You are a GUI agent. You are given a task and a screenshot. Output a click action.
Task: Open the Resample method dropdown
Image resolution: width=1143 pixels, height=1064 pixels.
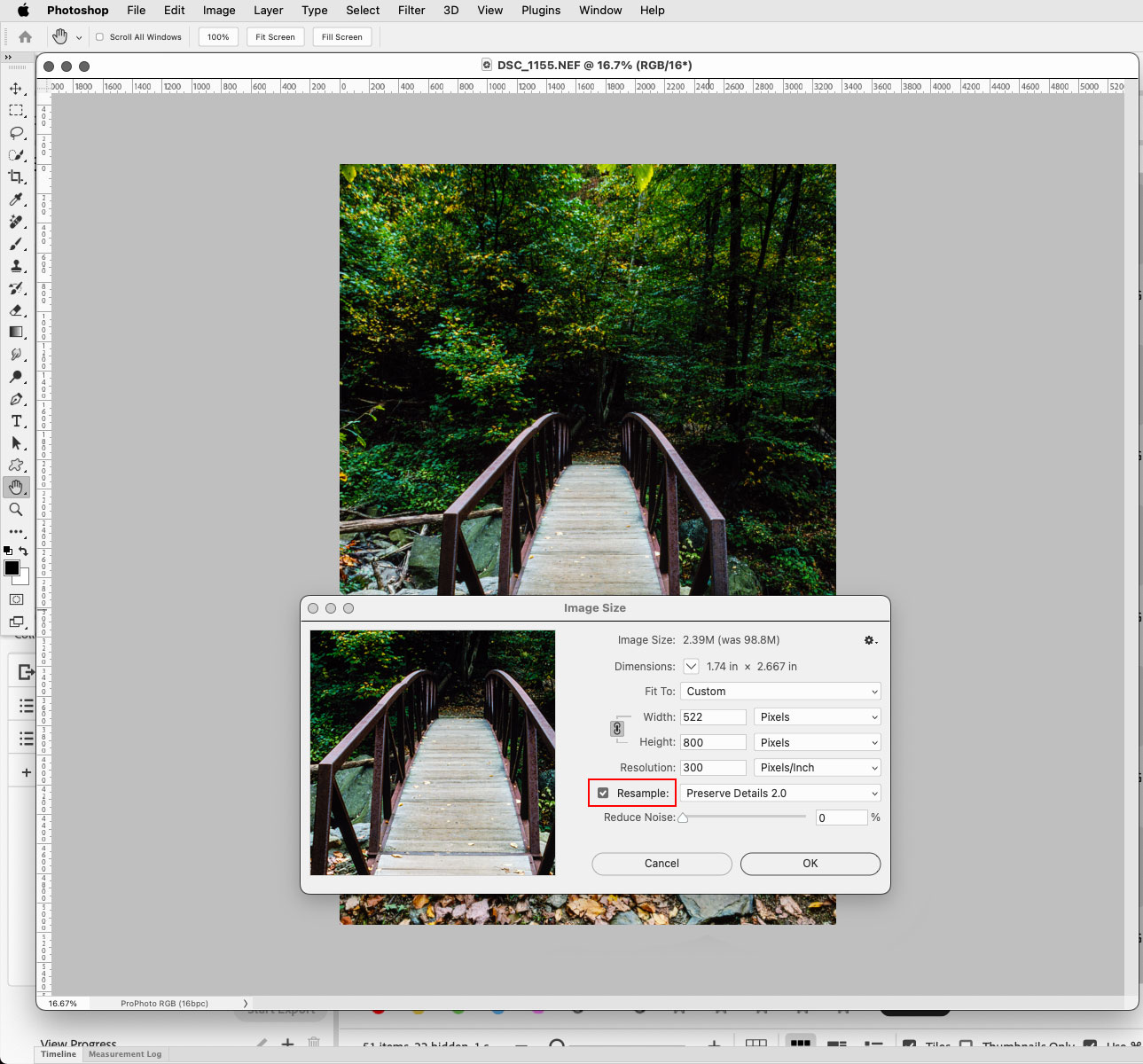779,793
